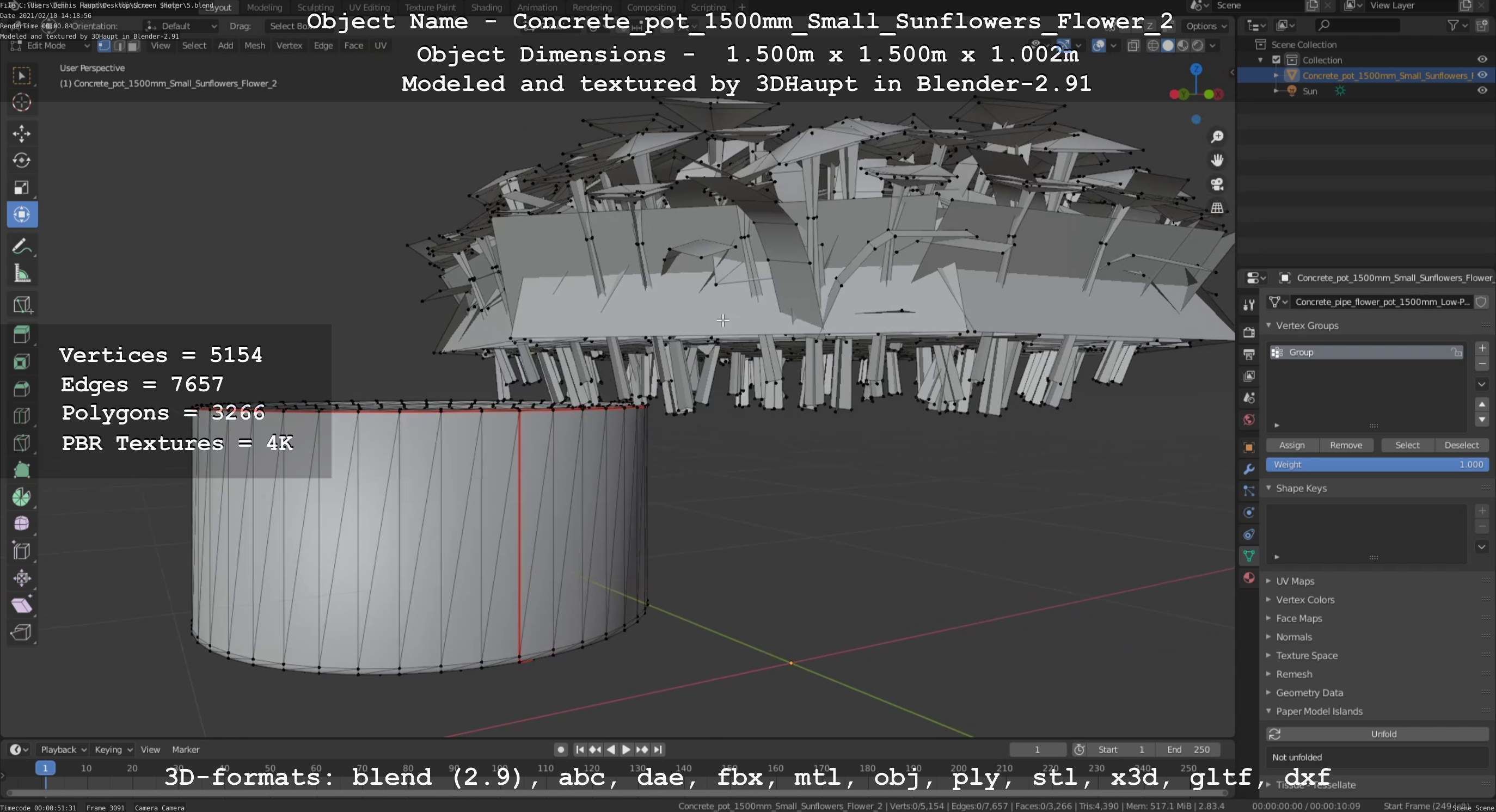Open the UV menu
This screenshot has height=812, width=1496.
381,46
